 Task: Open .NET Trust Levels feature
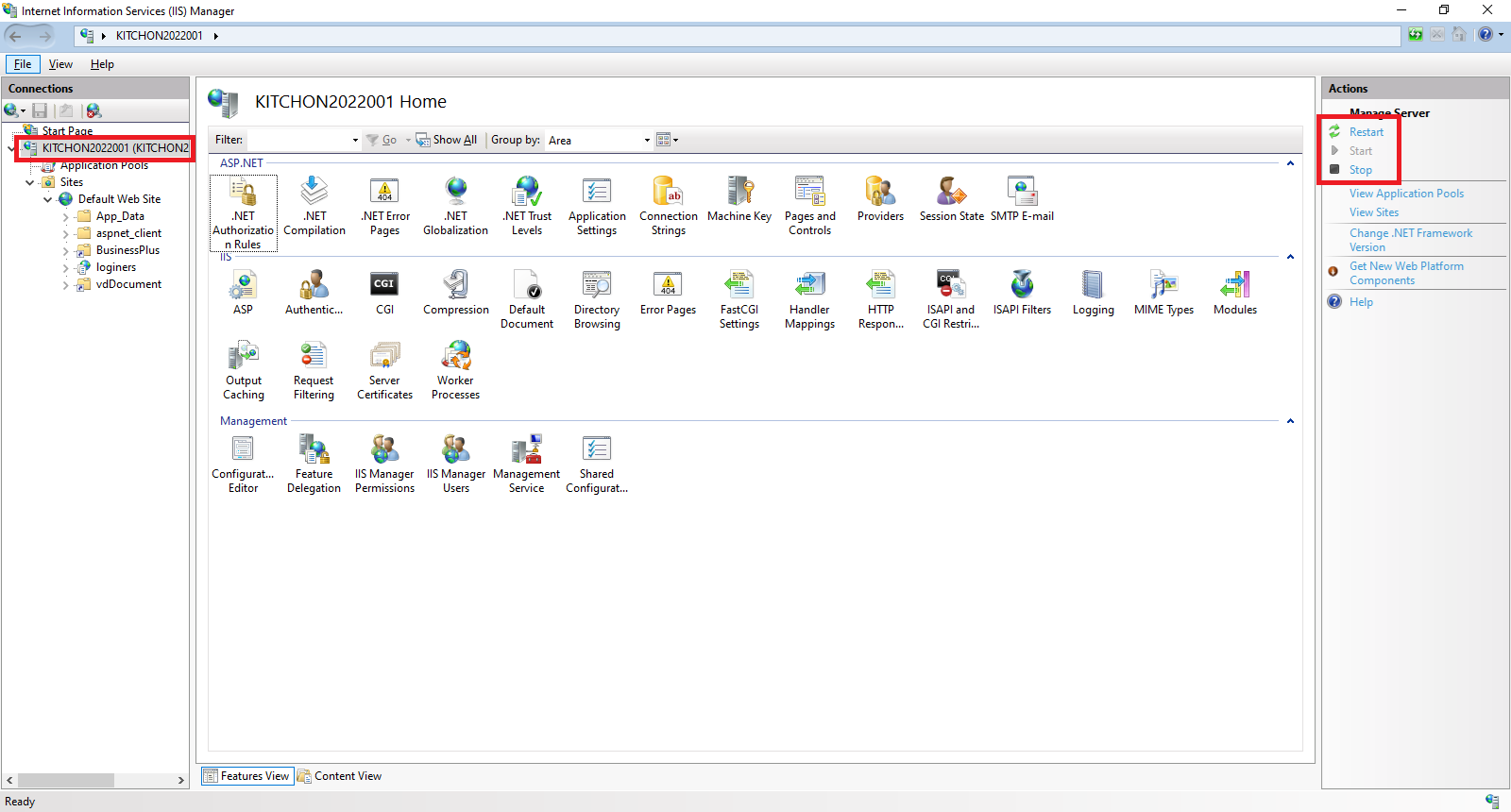coord(527,206)
